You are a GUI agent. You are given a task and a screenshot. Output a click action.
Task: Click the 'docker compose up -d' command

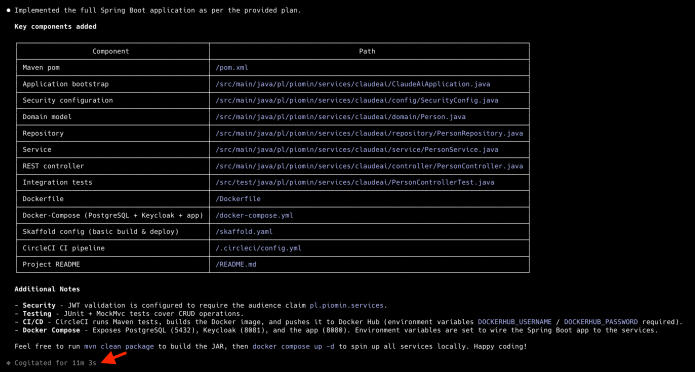click(x=293, y=346)
